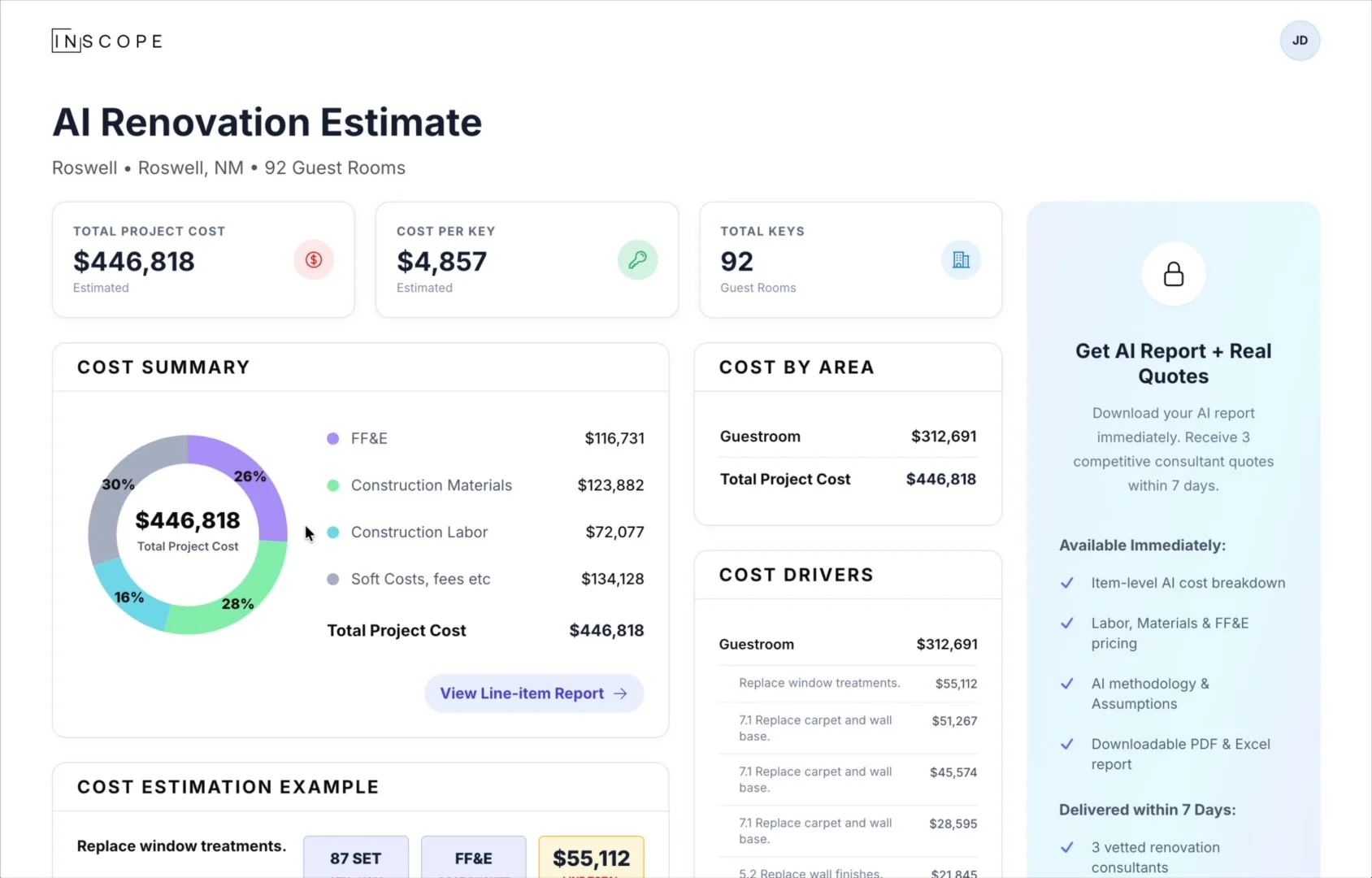Screen dimensions: 1372x878
Task: Click the checkmark beside 3 vetted renovation consultants
Action: tap(1067, 848)
